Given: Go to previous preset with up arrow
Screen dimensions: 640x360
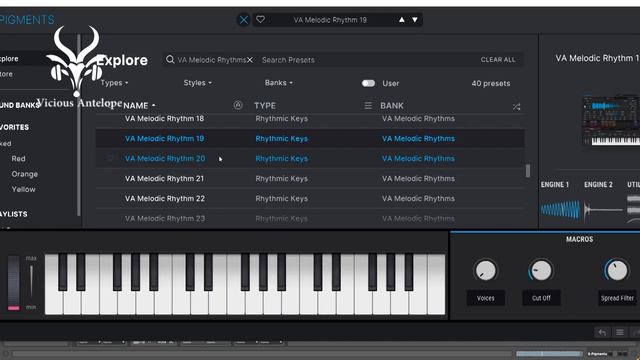Looking at the screenshot, I should pos(402,20).
